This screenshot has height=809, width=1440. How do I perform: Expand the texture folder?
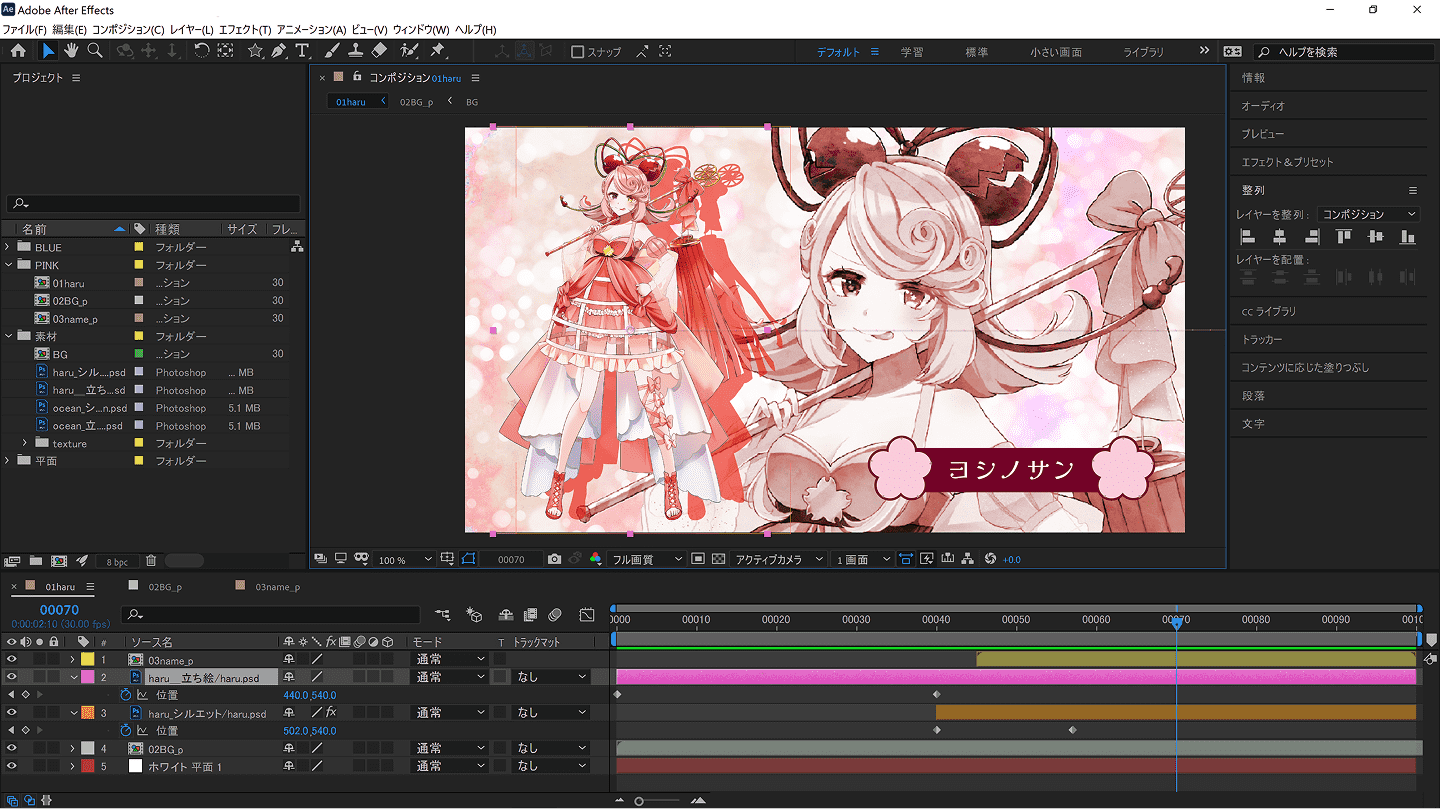point(25,443)
